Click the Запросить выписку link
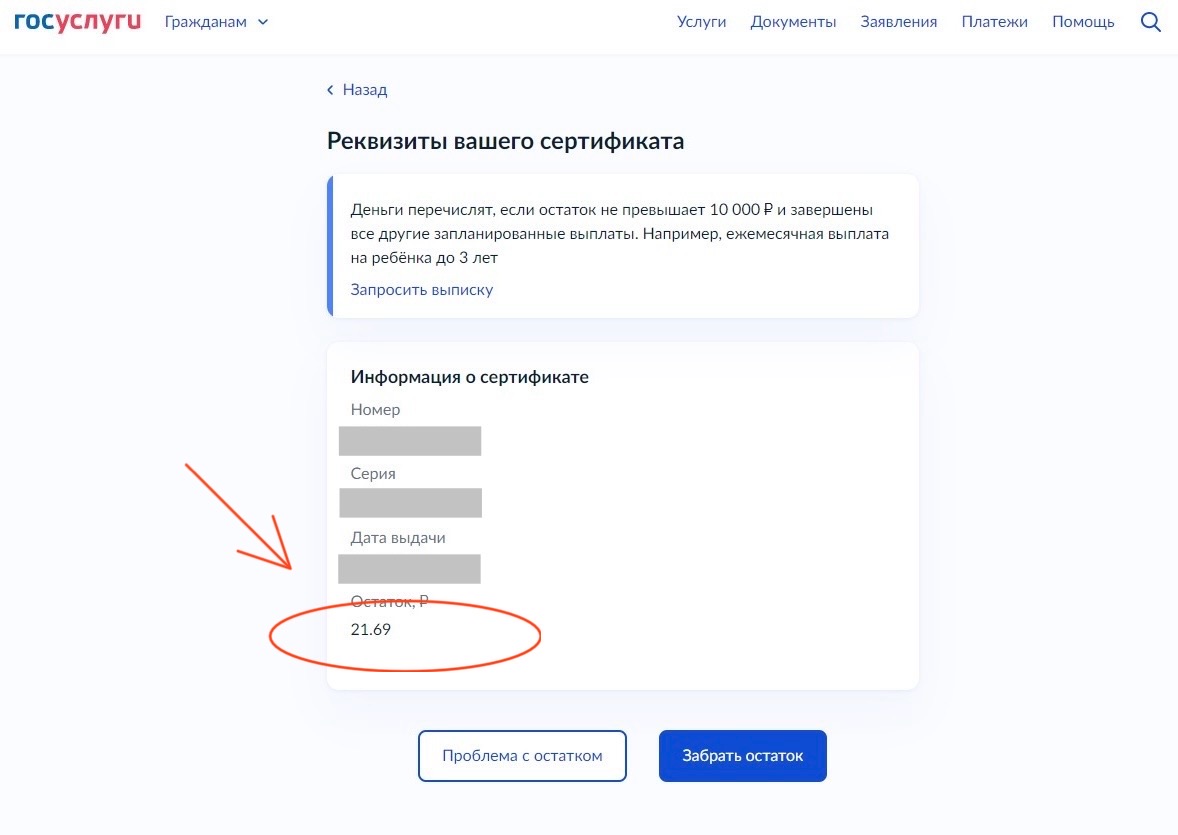This screenshot has width=1178, height=835. (421, 289)
